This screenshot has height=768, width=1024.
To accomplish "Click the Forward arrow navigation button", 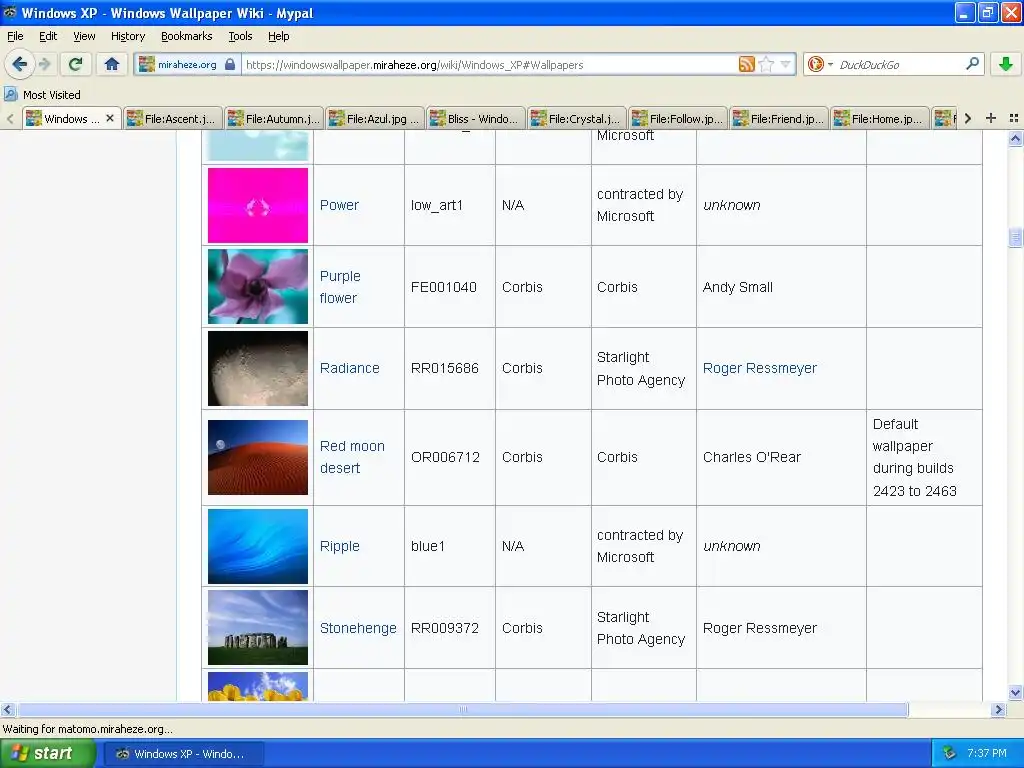I will point(45,64).
